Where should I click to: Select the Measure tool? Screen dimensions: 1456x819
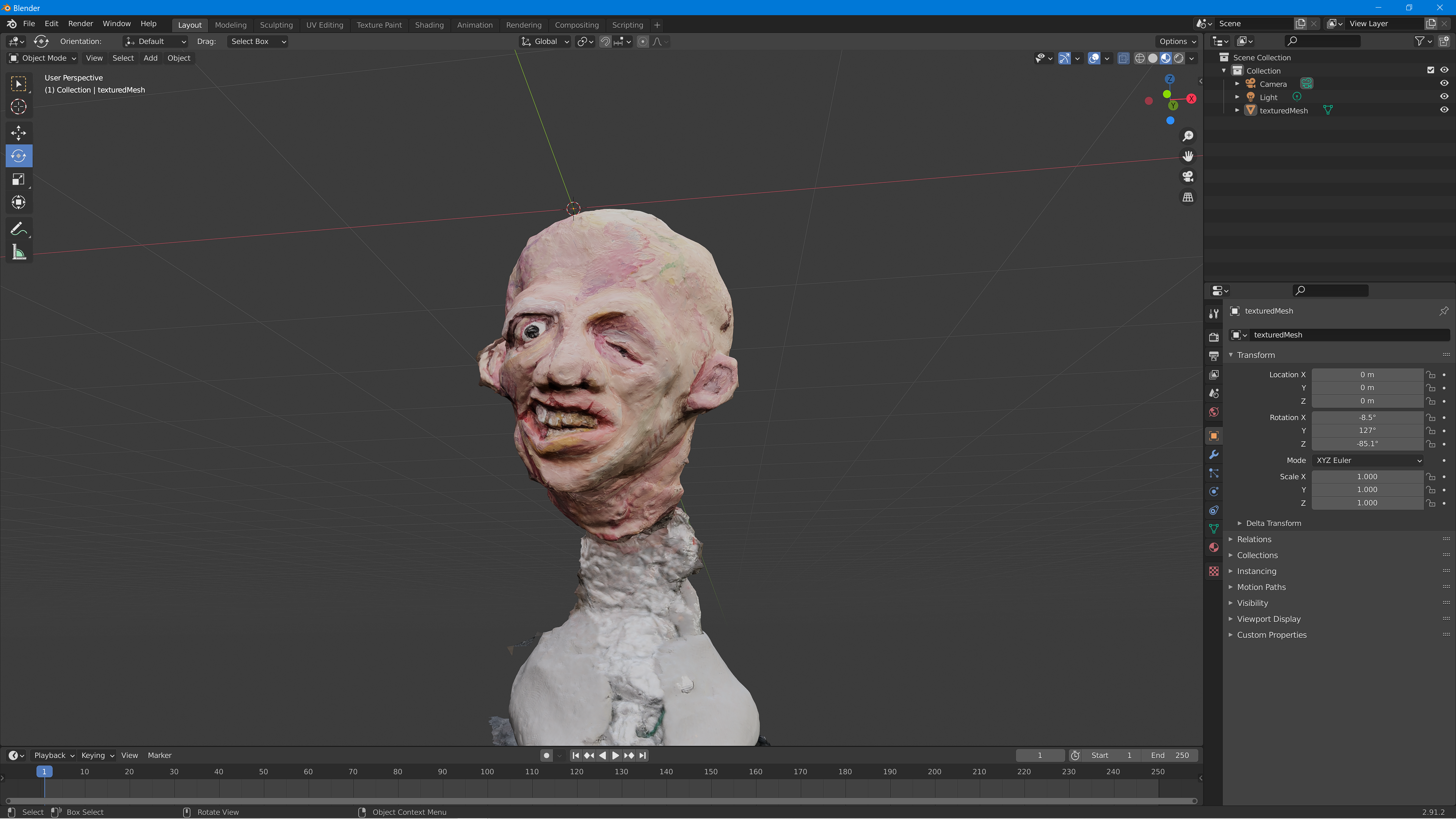pyautogui.click(x=19, y=252)
